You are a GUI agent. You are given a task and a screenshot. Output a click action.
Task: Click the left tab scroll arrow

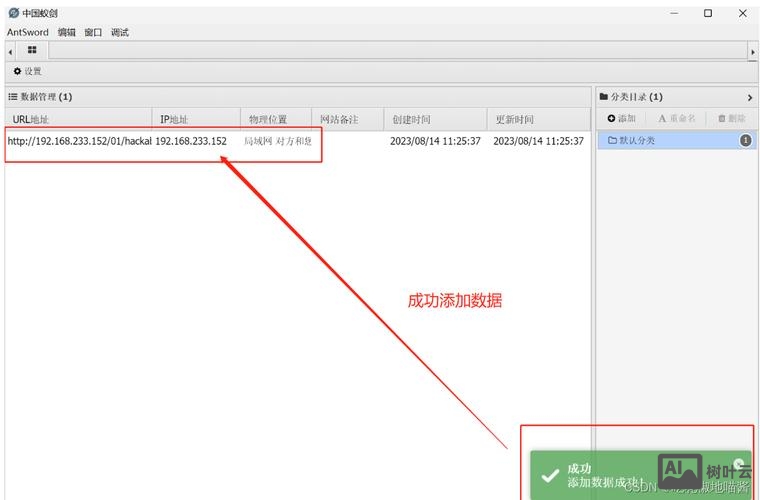(10, 52)
